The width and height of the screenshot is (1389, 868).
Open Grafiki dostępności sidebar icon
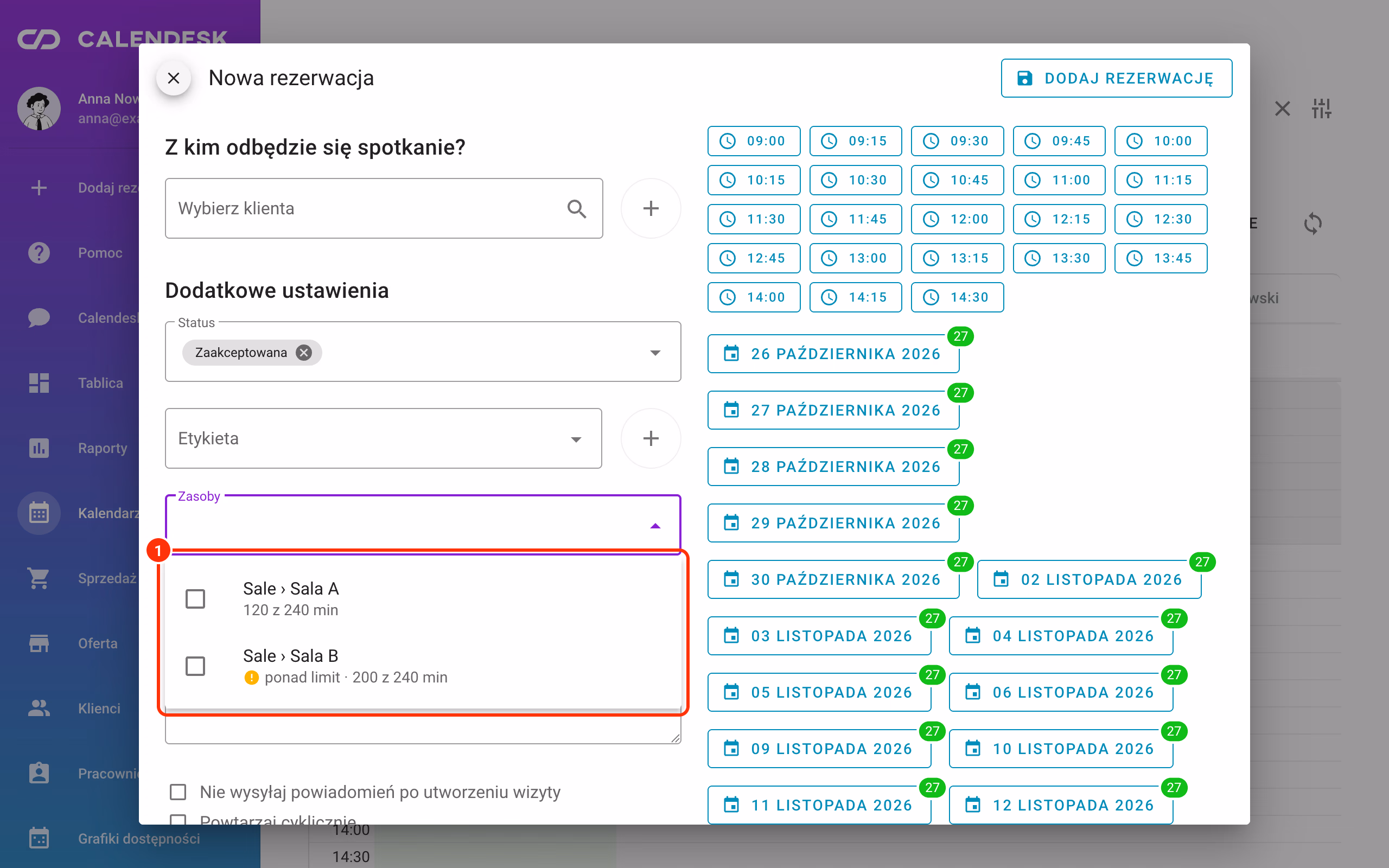click(39, 839)
